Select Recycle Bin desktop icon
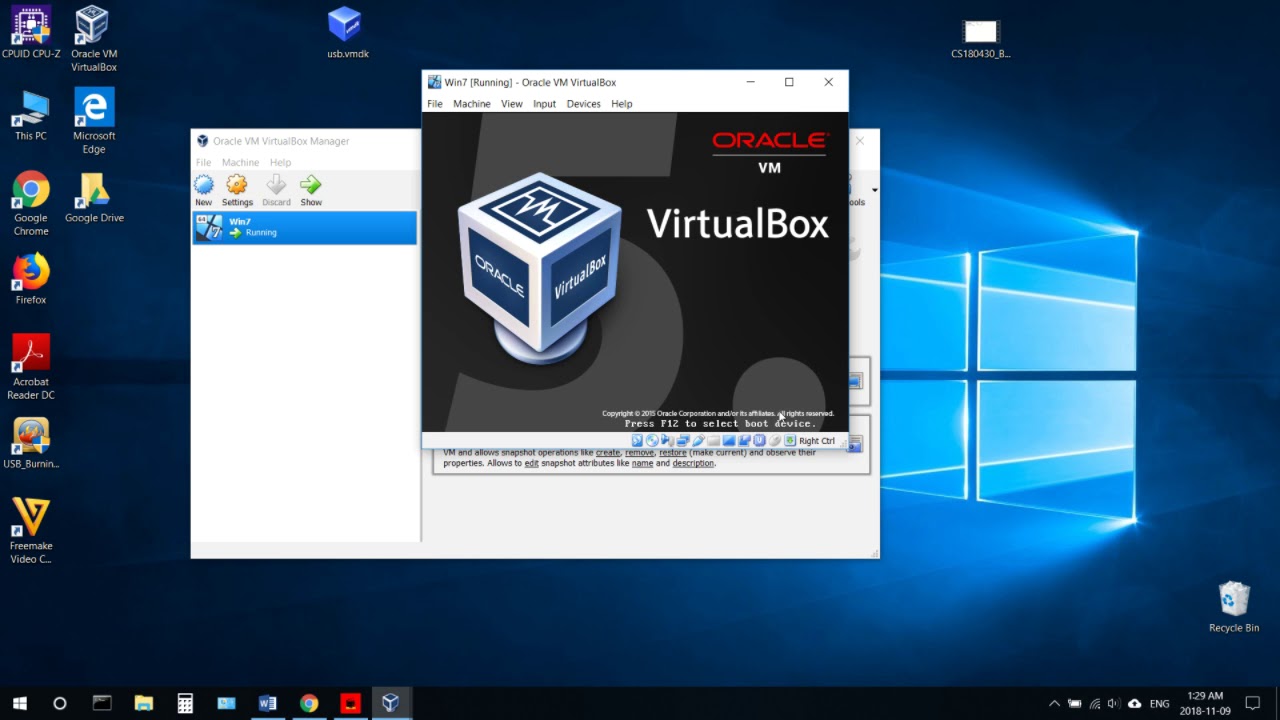The width and height of the screenshot is (1280, 720). coord(1234,606)
